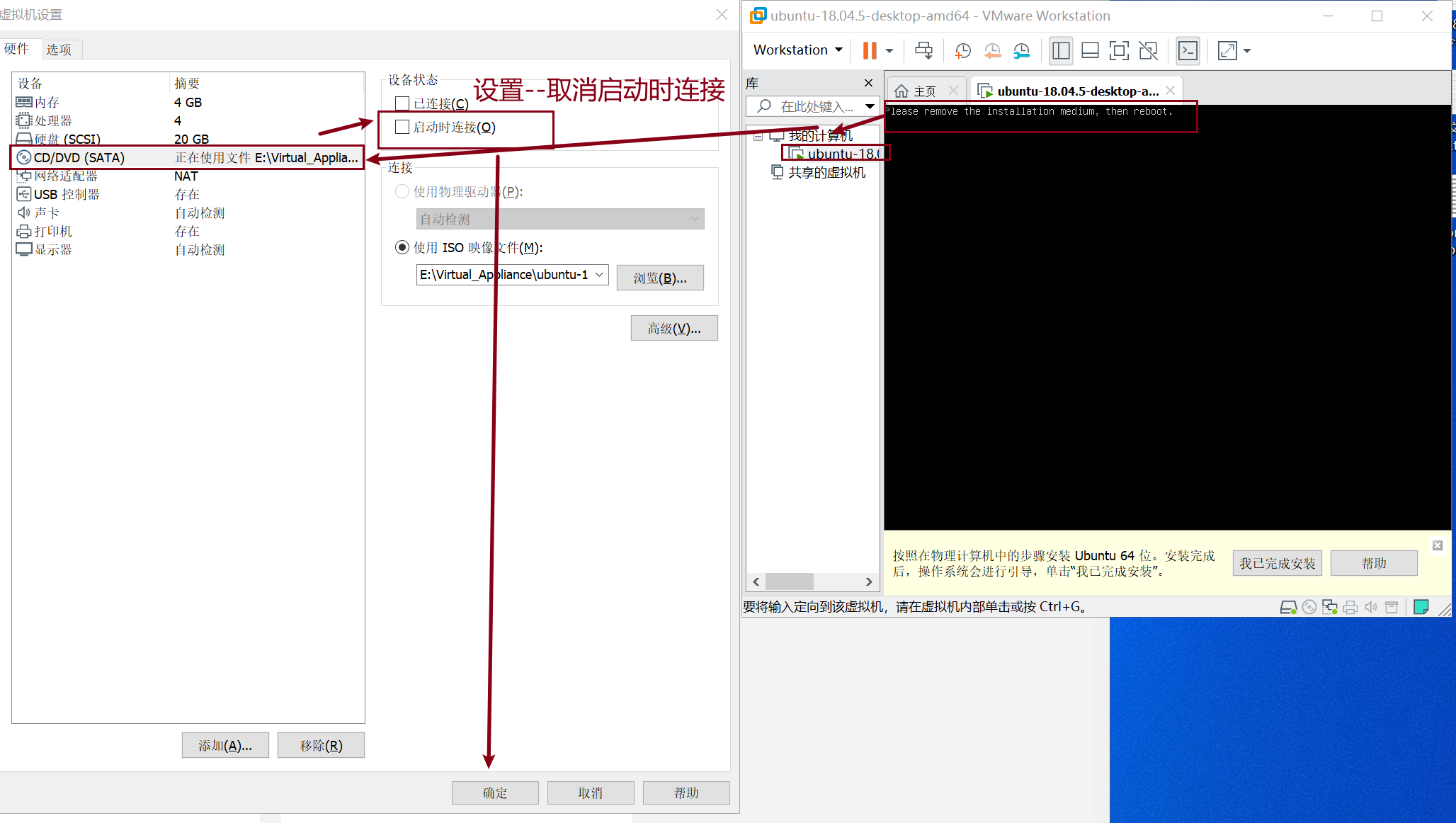
Task: Click the network adapter status bar icon
Action: [x=1330, y=607]
